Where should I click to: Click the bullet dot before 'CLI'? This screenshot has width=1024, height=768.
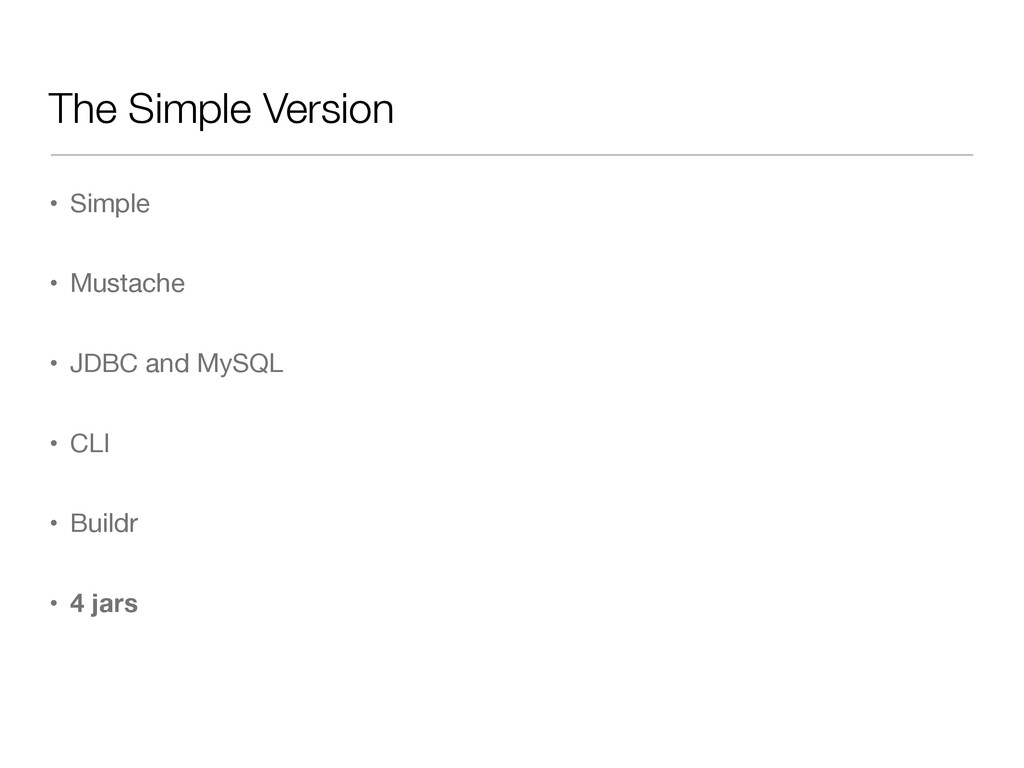[x=54, y=444]
